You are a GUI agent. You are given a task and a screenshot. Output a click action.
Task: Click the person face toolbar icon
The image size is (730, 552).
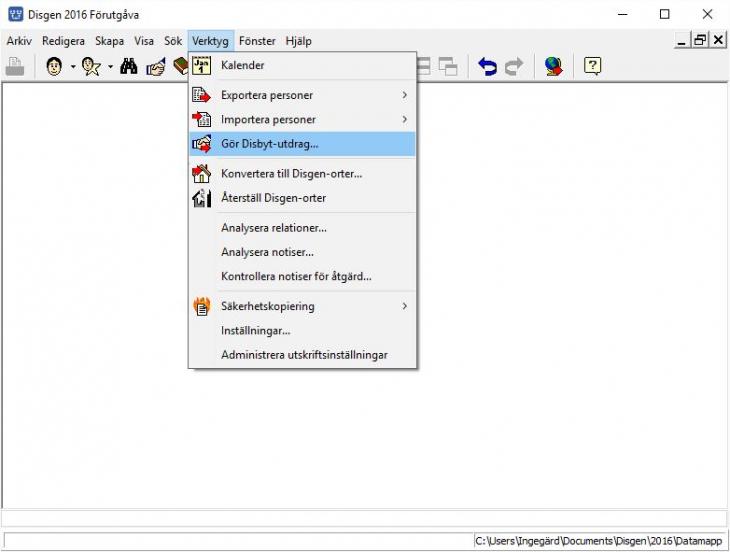pyautogui.click(x=54, y=67)
